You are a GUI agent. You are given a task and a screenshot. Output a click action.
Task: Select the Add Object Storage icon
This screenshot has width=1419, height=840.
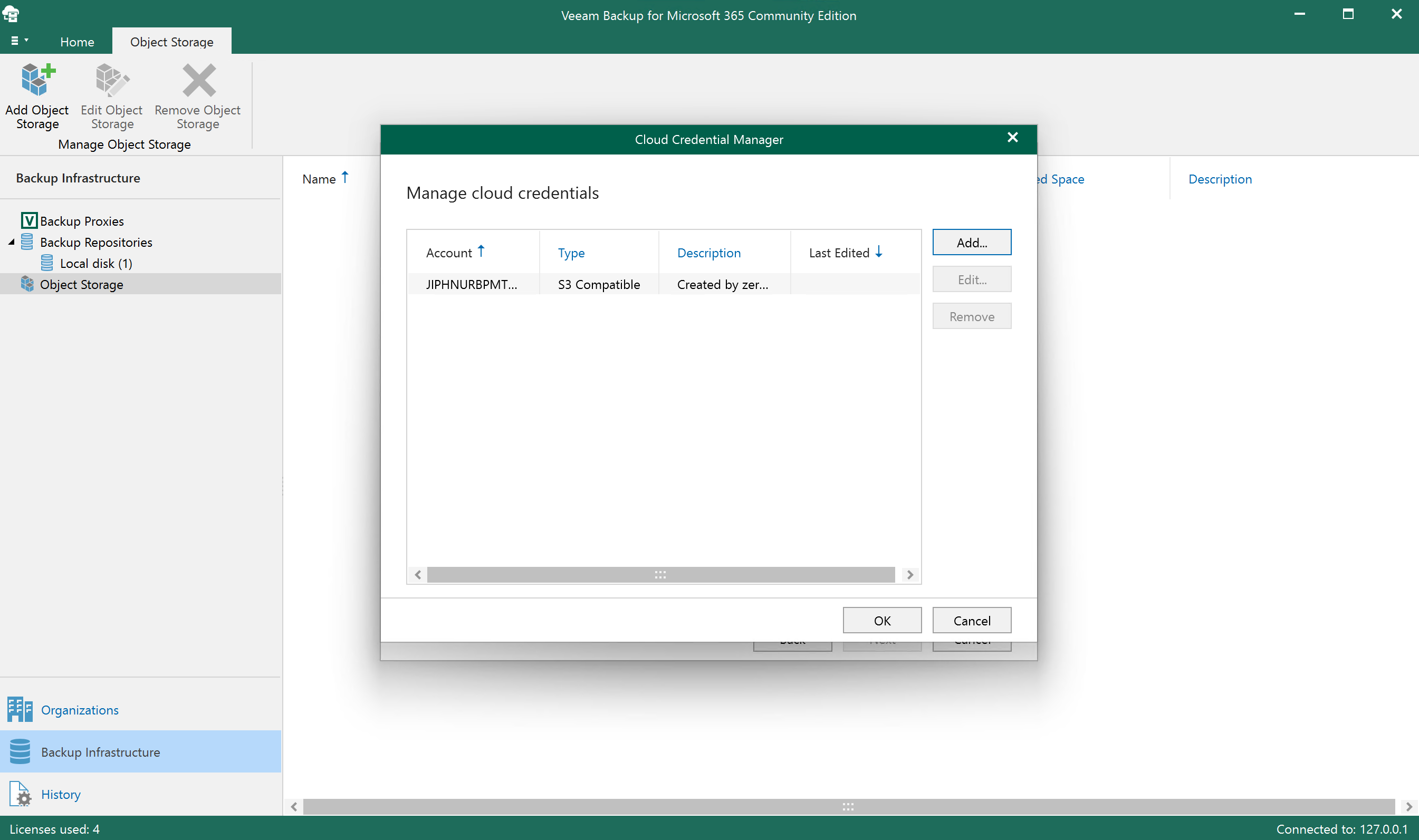pyautogui.click(x=37, y=80)
